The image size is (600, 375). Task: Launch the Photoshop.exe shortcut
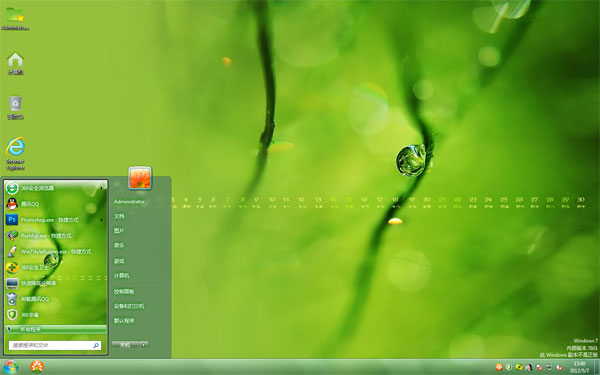55,220
